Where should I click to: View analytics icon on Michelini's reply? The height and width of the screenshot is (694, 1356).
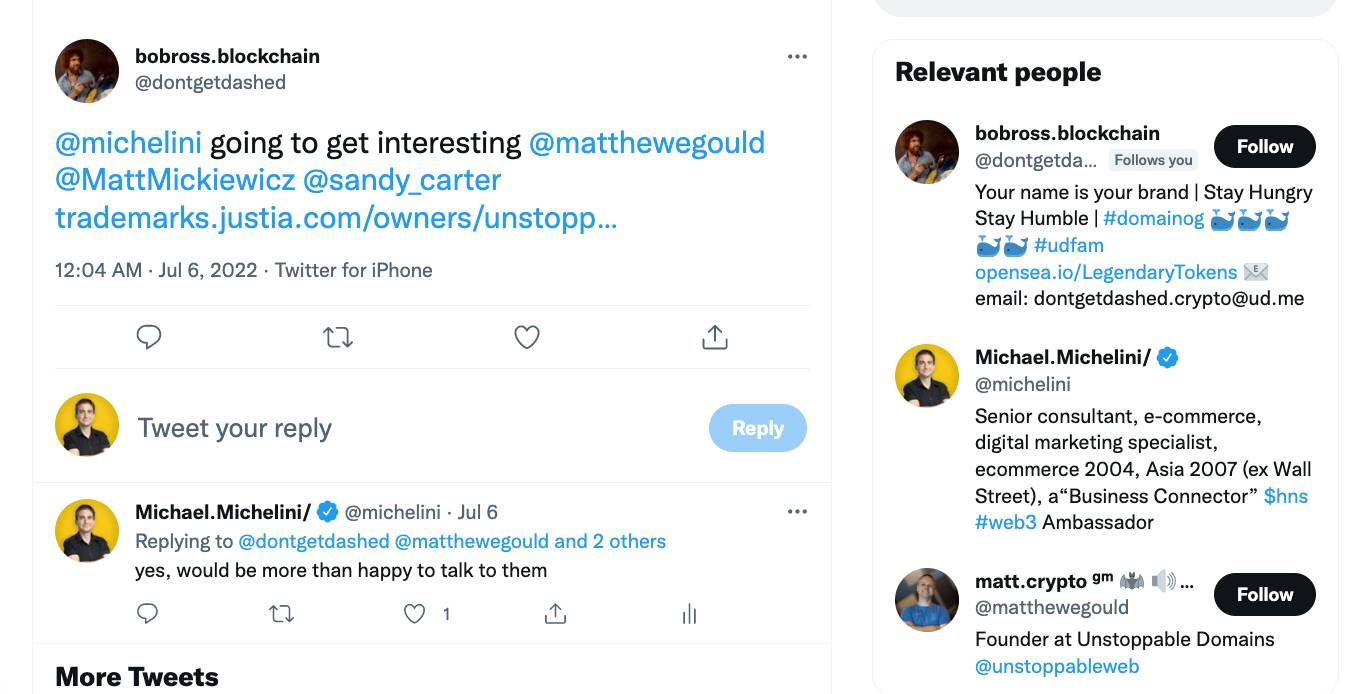click(x=689, y=614)
